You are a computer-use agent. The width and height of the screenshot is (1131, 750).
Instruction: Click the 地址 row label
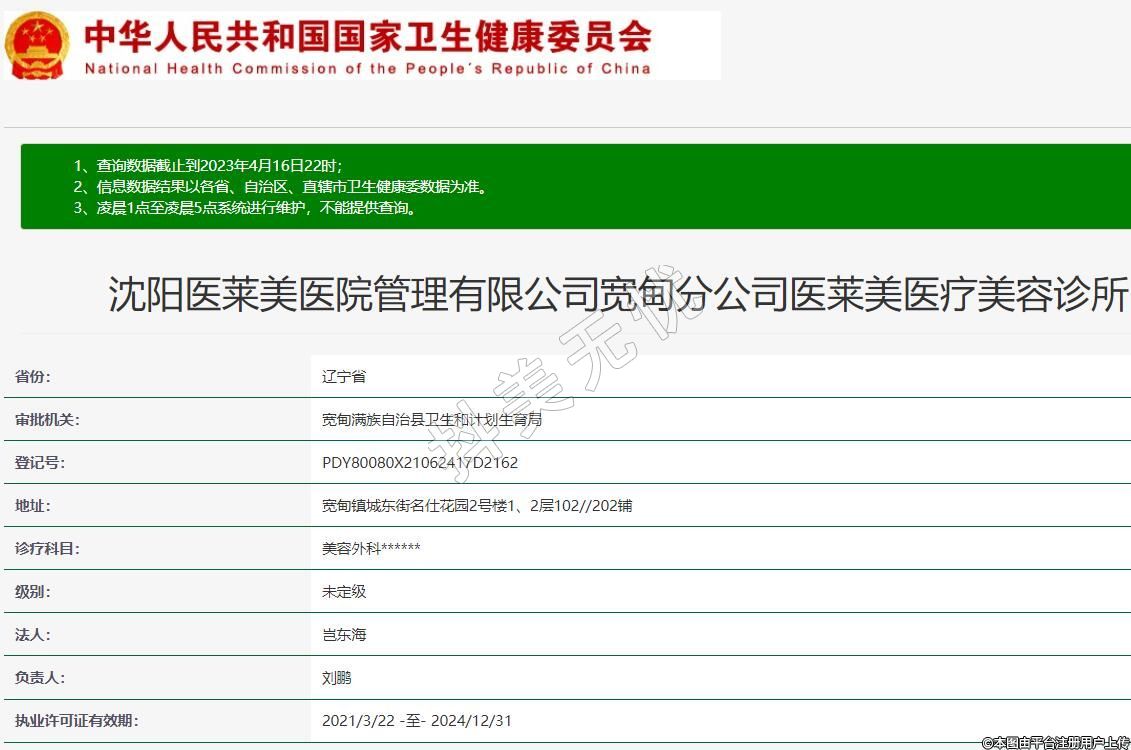click(32, 506)
